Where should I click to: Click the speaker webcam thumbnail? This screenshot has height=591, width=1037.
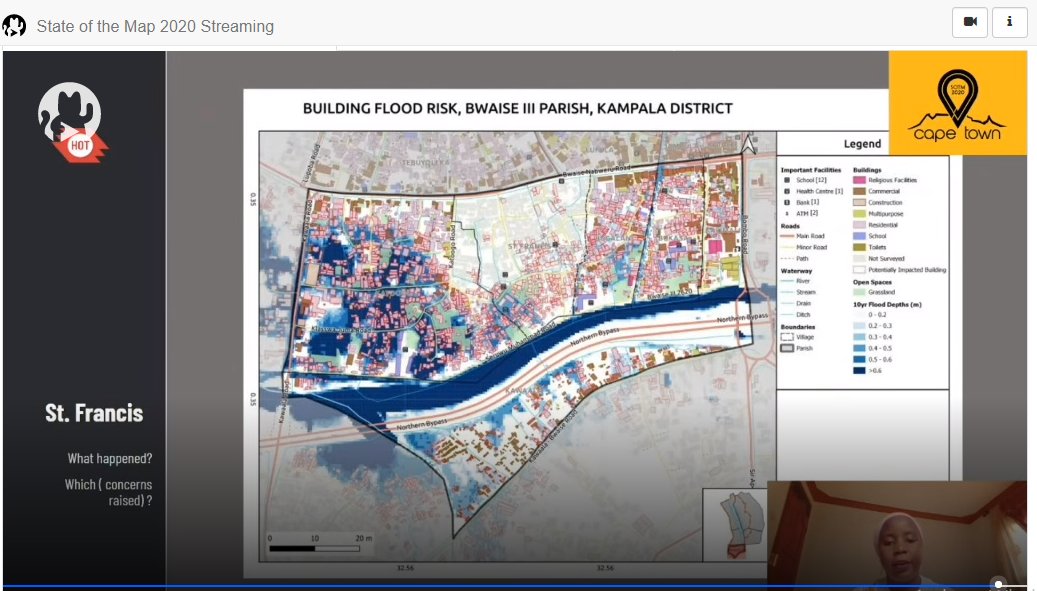tap(897, 534)
